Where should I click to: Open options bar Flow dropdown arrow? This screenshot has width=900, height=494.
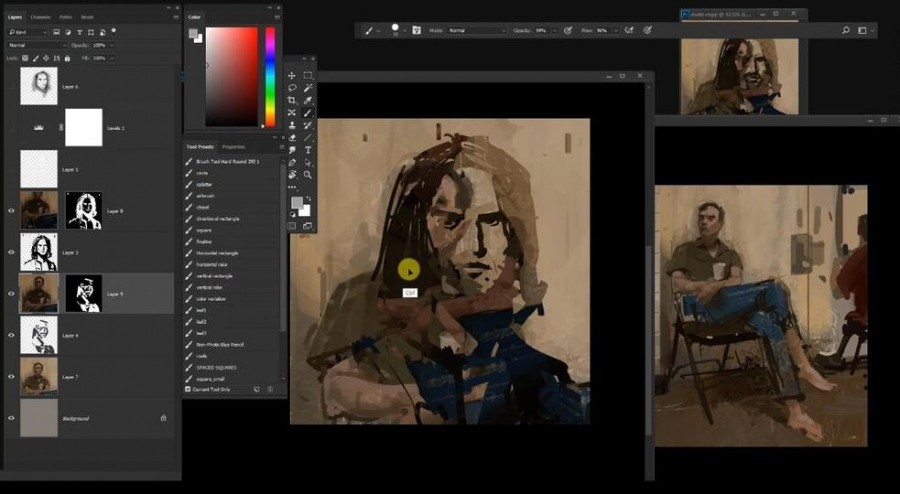[x=616, y=30]
